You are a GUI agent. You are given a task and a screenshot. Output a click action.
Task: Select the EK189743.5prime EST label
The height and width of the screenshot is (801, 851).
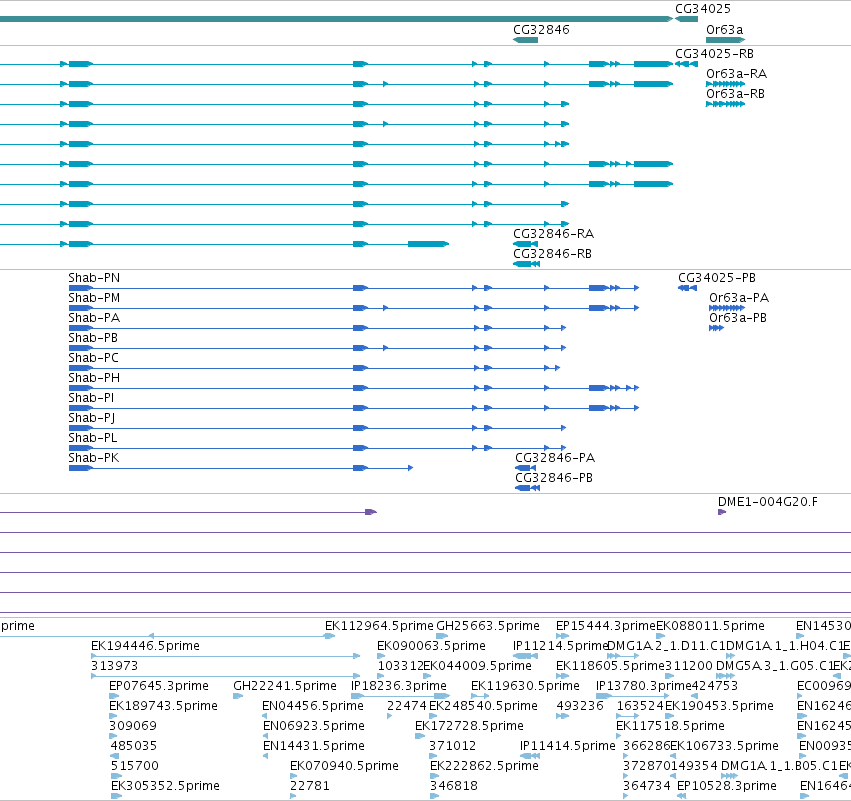[x=163, y=706]
